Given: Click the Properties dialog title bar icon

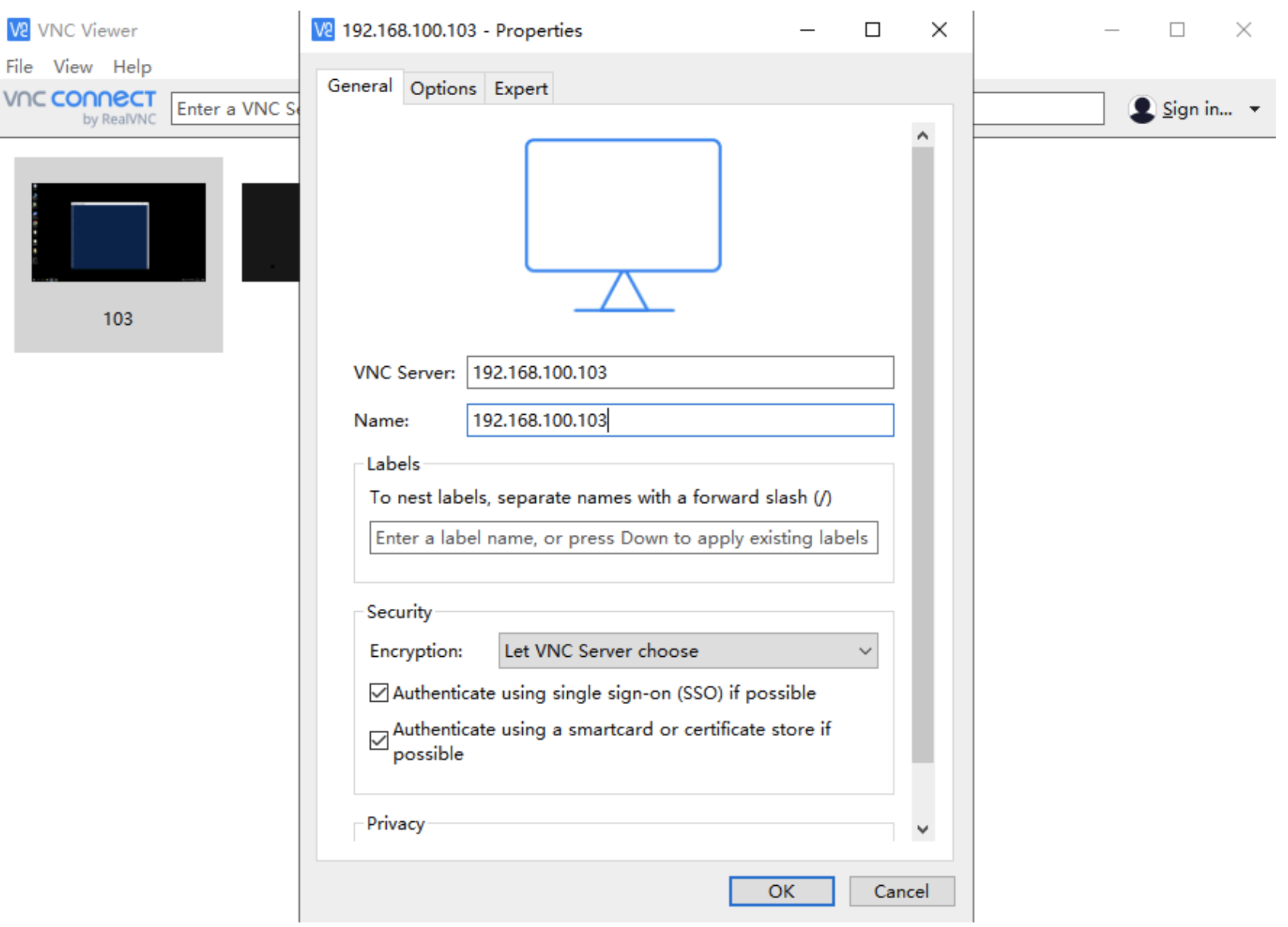Looking at the screenshot, I should coord(323,30).
